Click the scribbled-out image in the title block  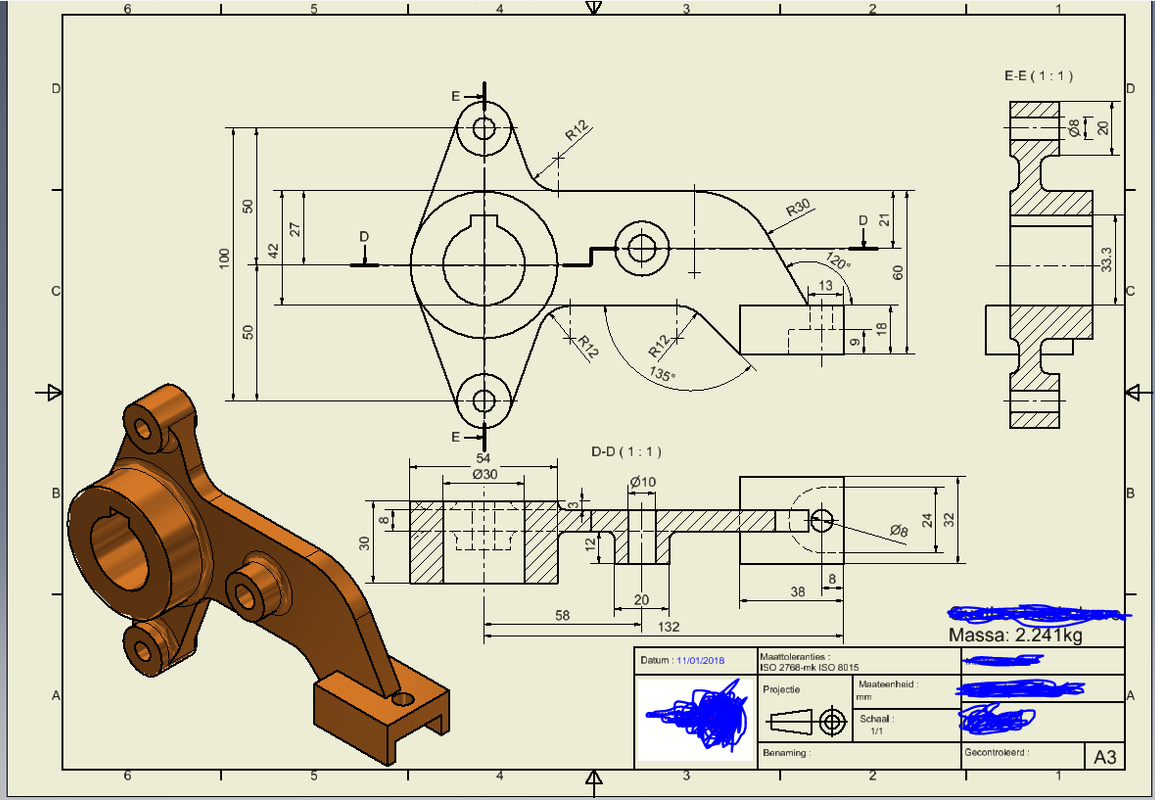695,720
